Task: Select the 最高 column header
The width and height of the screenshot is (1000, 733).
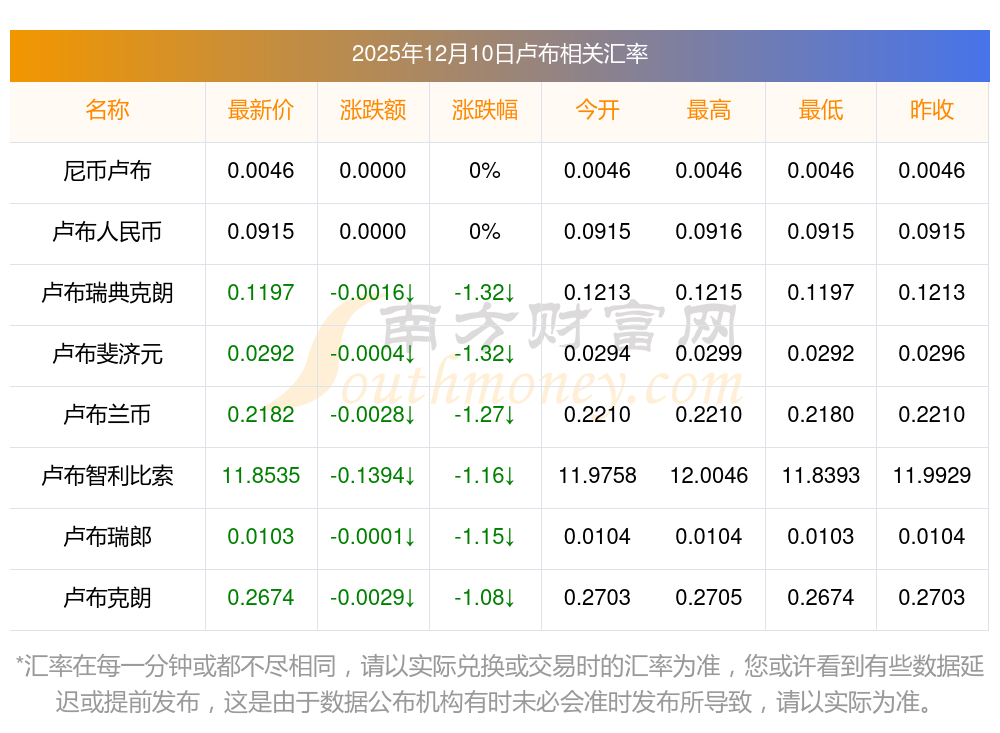Action: (x=709, y=110)
